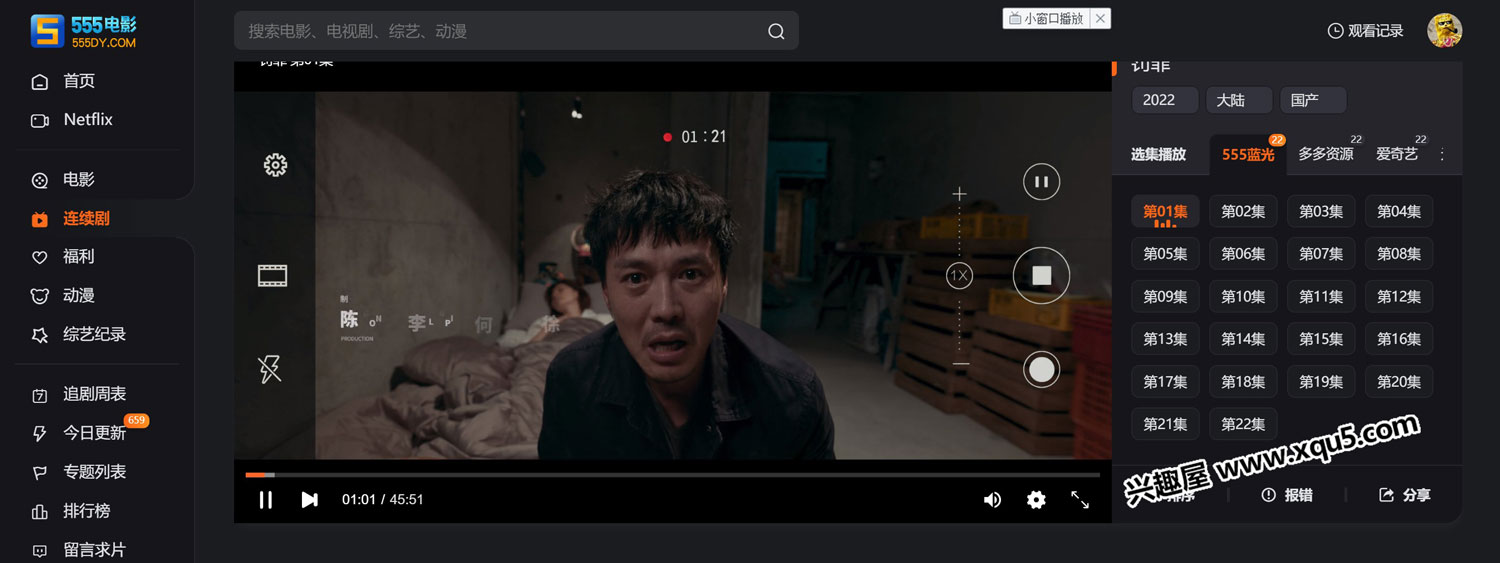Image resolution: width=1500 pixels, height=563 pixels.
Task: Select episode 第21集
Action: coord(1165,424)
